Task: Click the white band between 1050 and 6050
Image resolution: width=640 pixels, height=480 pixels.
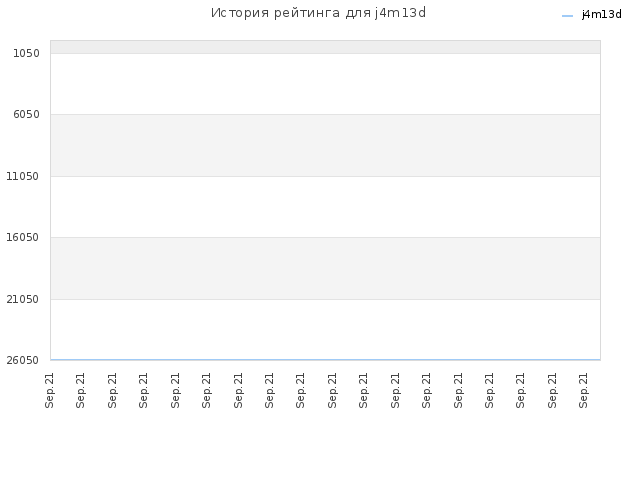Action: point(325,84)
